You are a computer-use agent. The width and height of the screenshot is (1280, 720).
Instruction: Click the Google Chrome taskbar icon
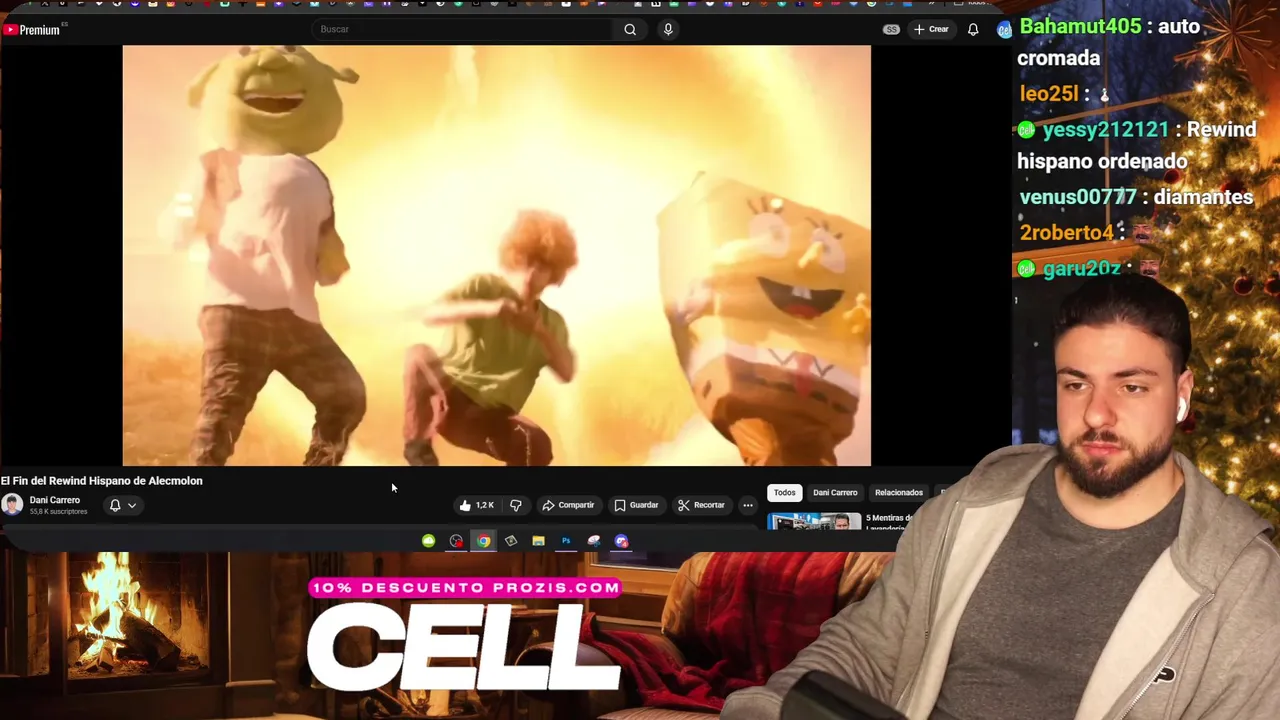pyautogui.click(x=484, y=541)
